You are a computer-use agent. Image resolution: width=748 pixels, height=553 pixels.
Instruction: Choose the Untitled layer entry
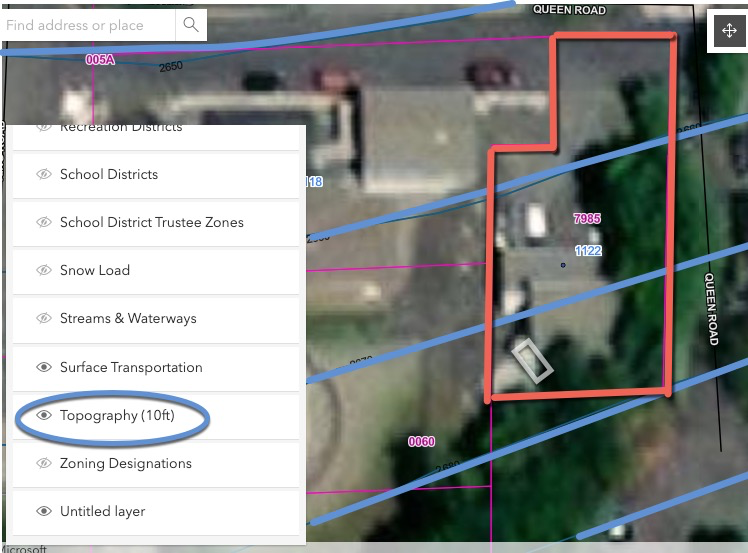103,511
